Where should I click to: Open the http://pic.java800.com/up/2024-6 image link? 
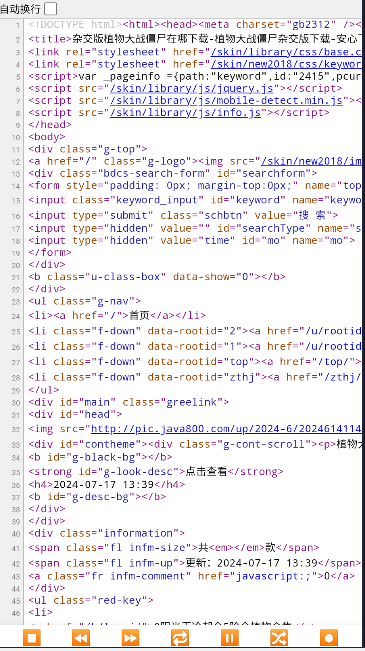226,429
